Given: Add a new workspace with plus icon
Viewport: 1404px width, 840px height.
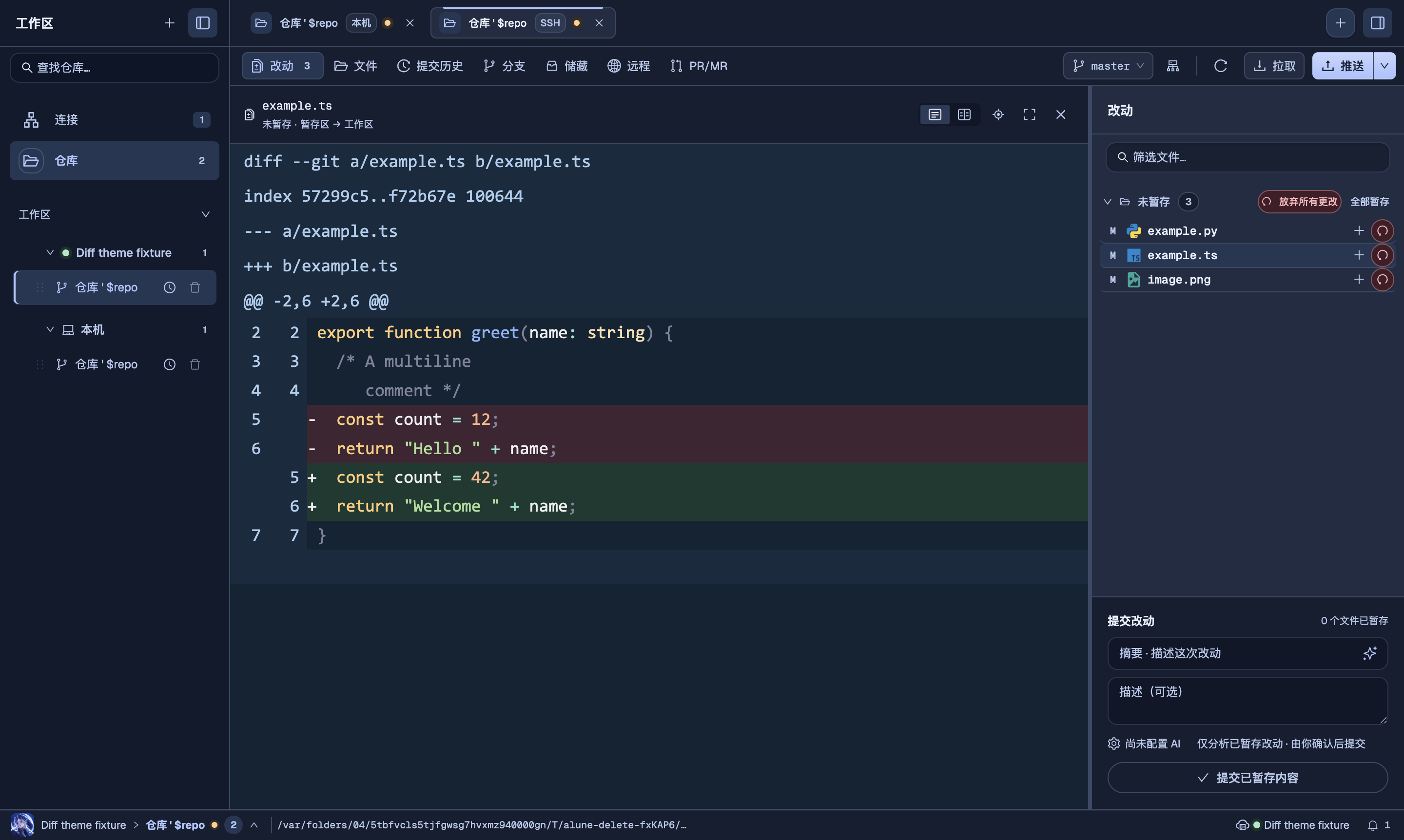Looking at the screenshot, I should coord(169,23).
